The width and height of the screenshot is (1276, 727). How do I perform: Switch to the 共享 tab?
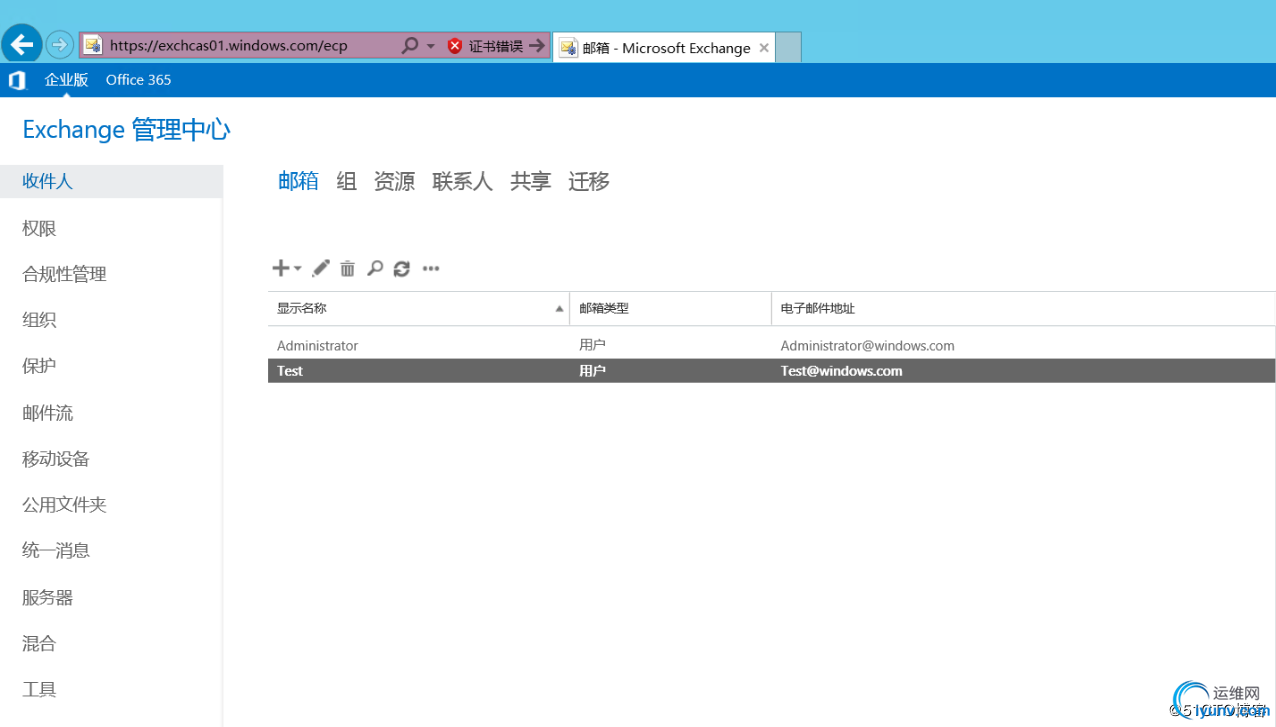530,181
